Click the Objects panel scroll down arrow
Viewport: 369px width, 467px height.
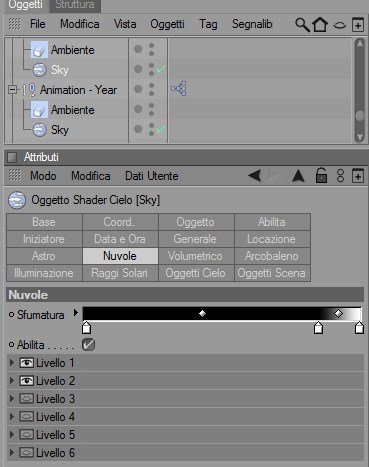(x=360, y=137)
